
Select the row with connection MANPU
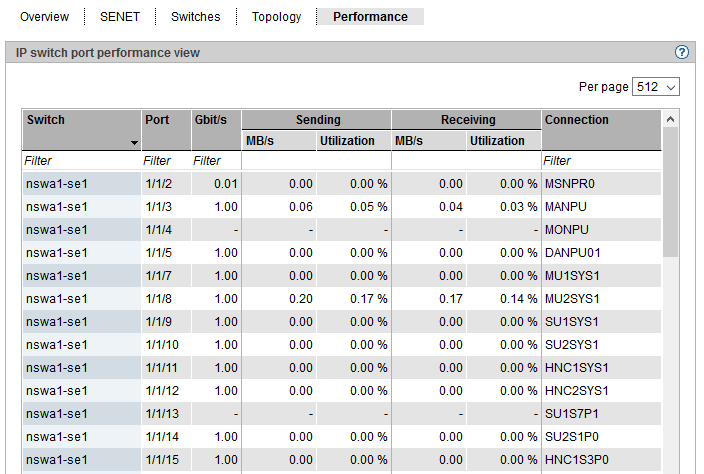point(340,207)
